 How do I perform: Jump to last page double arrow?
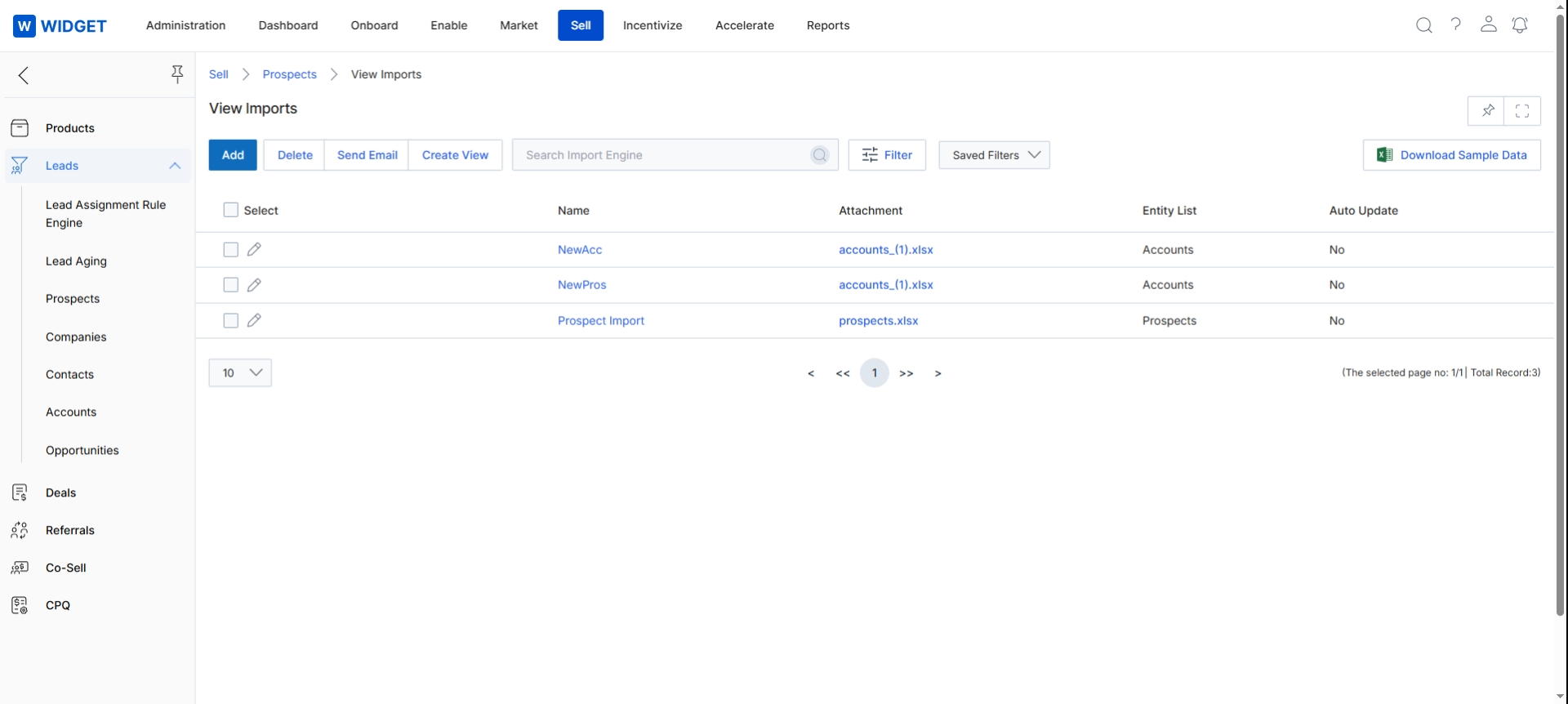point(906,373)
